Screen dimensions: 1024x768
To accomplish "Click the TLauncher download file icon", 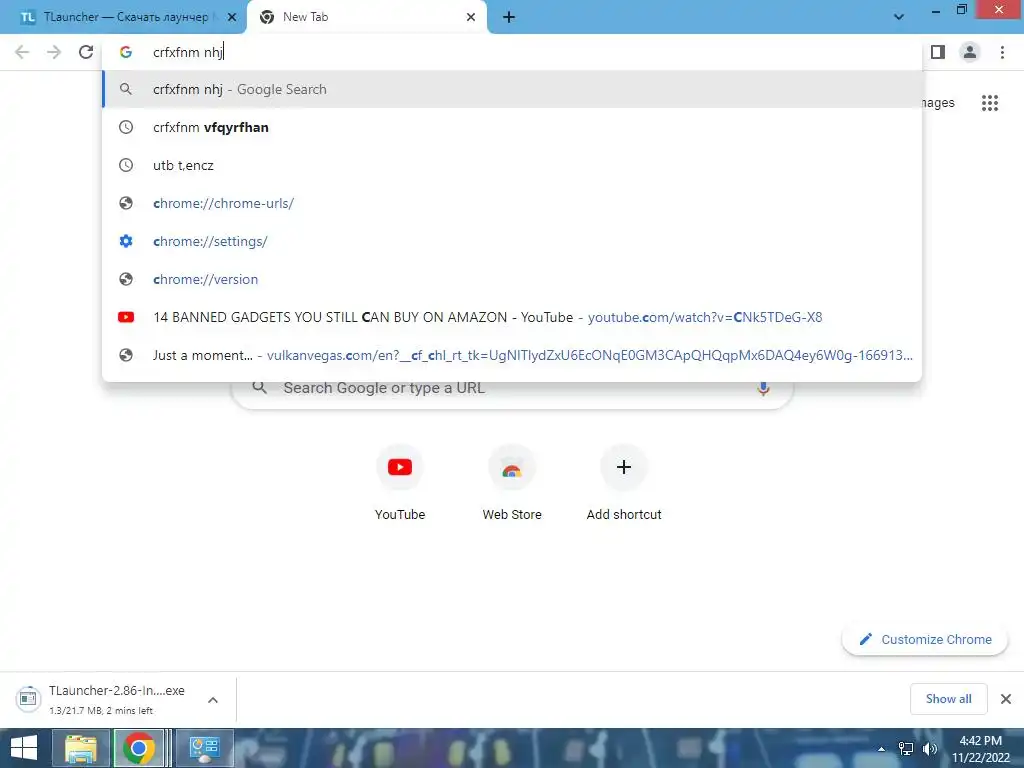I will (28, 699).
